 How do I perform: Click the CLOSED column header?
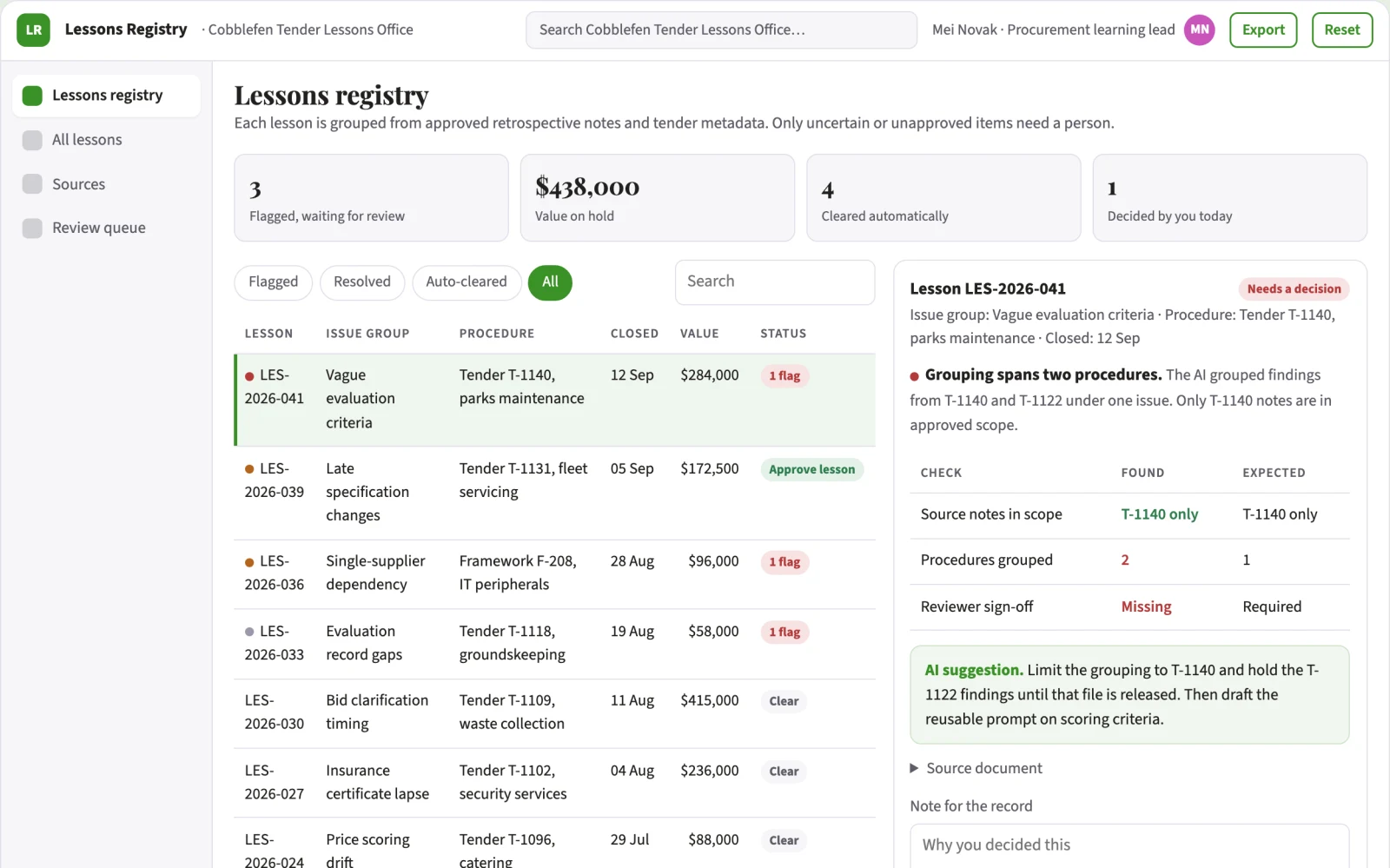(x=634, y=334)
